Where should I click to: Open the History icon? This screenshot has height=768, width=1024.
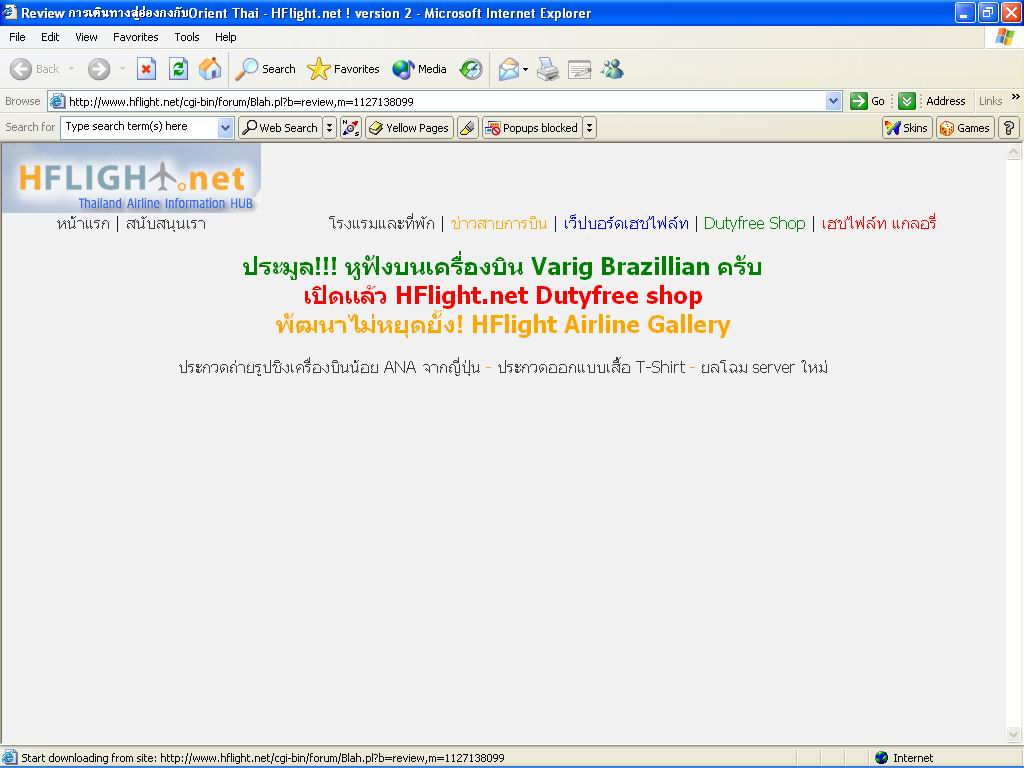click(471, 69)
